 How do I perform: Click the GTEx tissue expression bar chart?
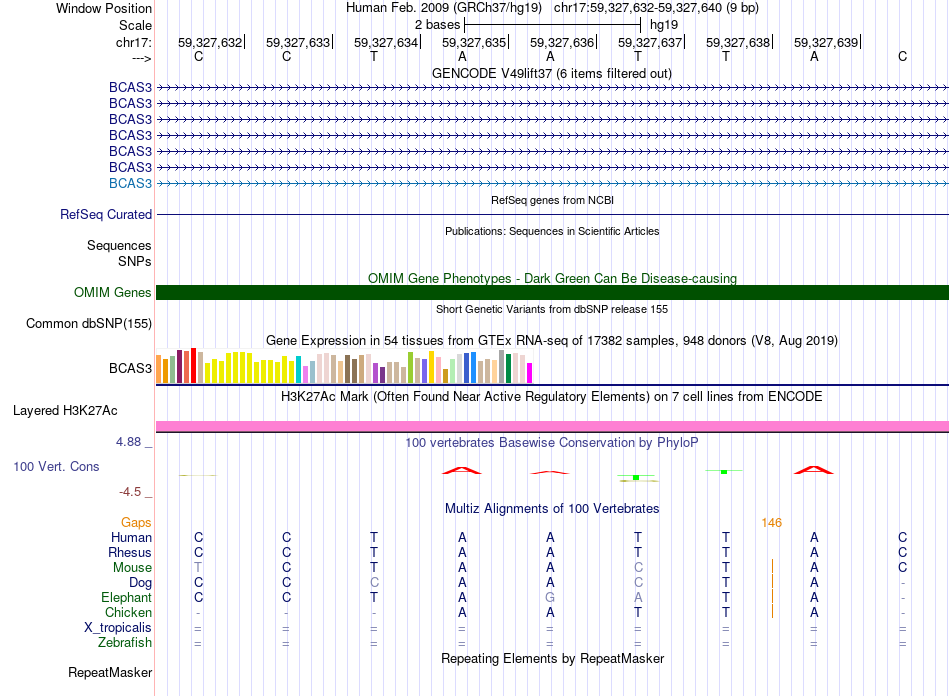pos(344,366)
